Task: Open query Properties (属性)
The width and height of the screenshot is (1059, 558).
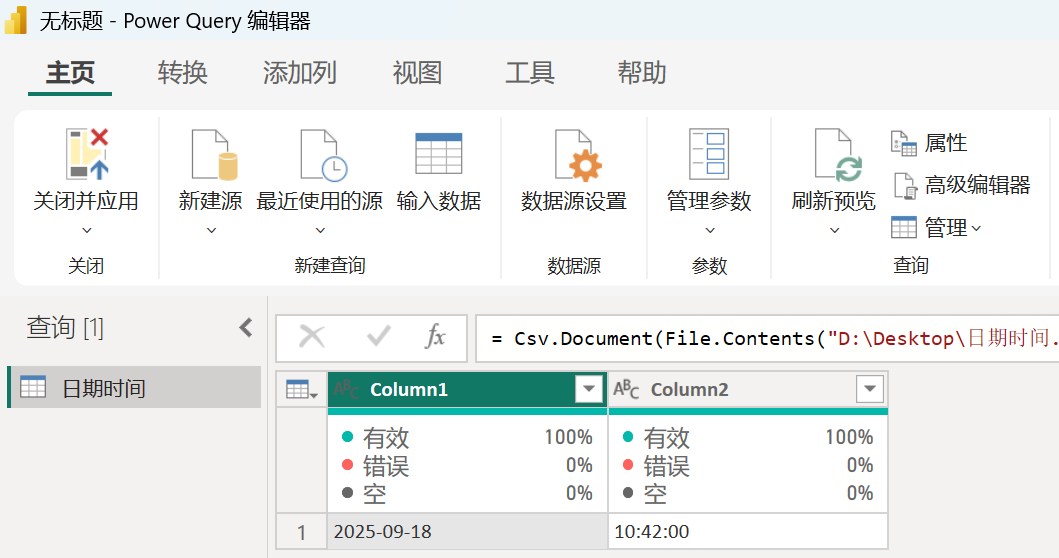Action: tap(929, 143)
